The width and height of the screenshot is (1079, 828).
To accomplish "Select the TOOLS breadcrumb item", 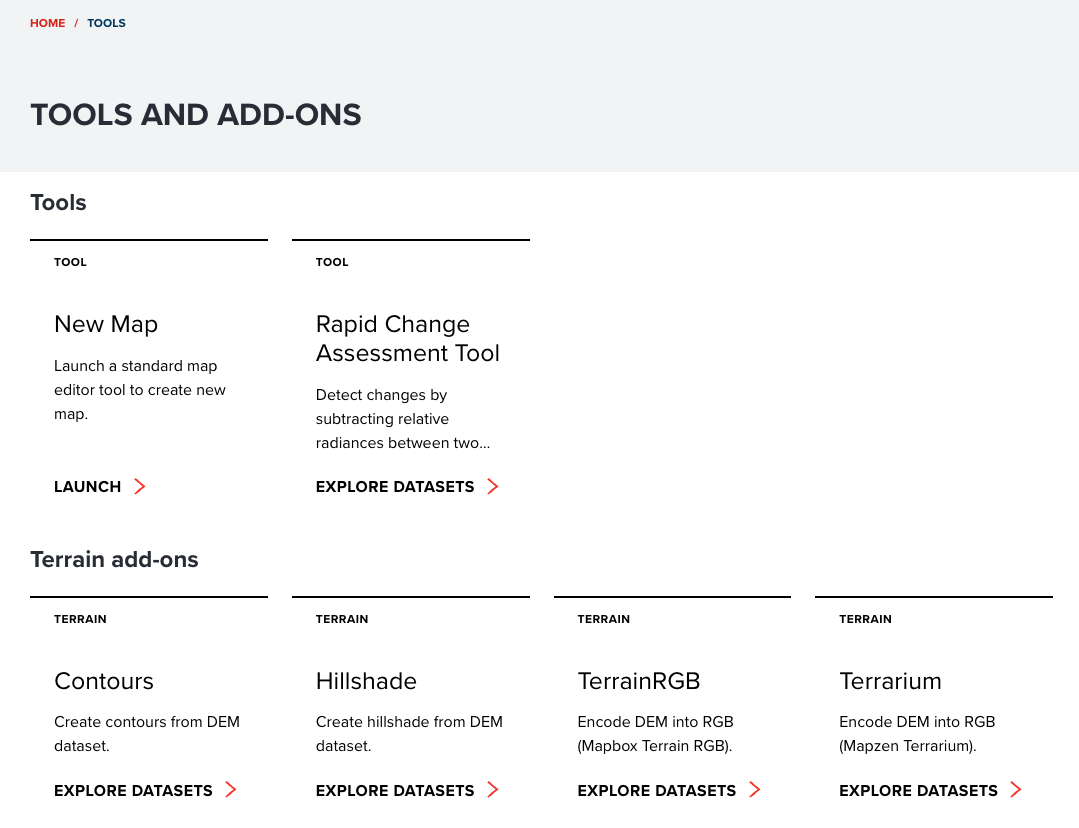I will pos(106,23).
